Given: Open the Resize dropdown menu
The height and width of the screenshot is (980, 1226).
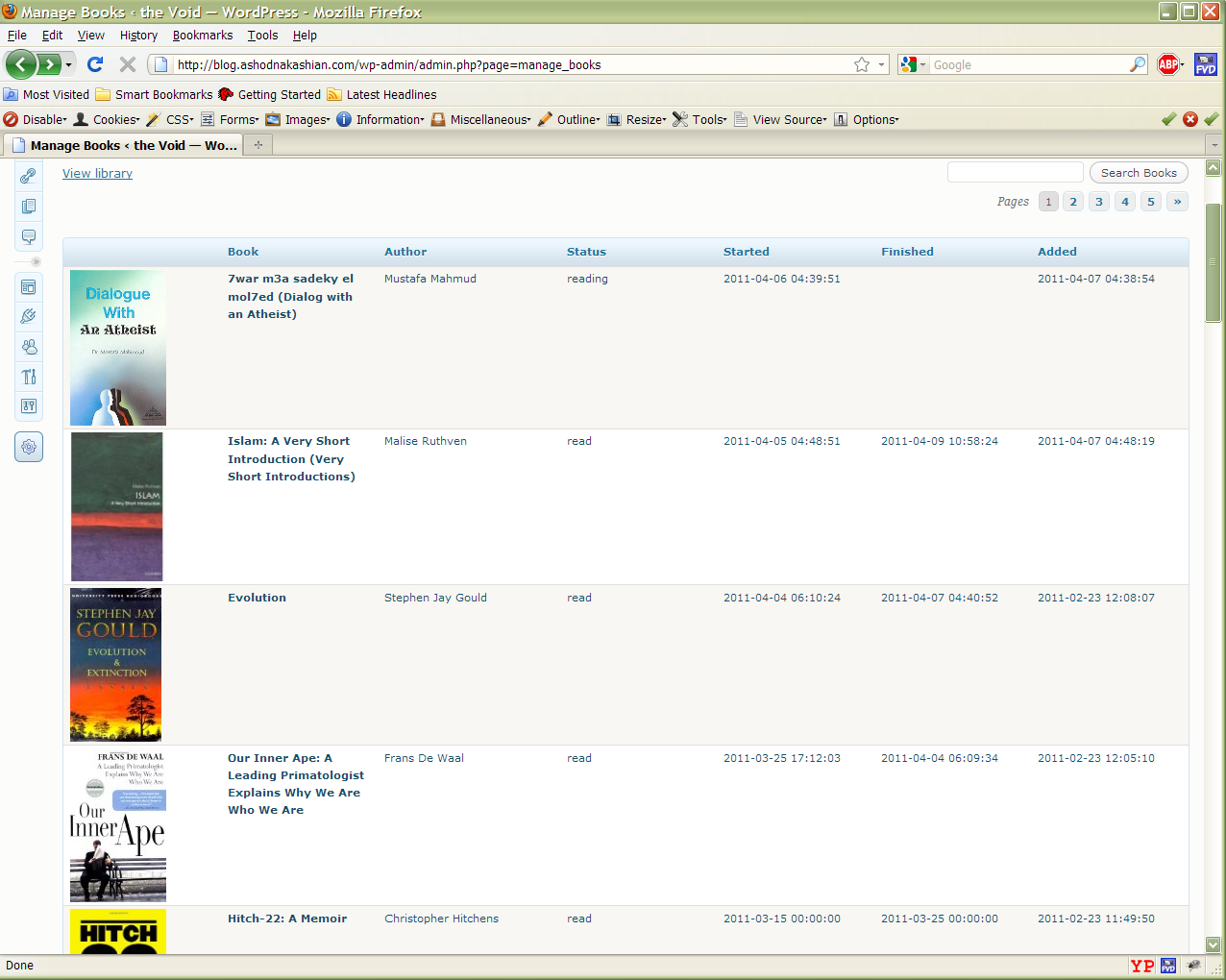Looking at the screenshot, I should click(x=637, y=119).
